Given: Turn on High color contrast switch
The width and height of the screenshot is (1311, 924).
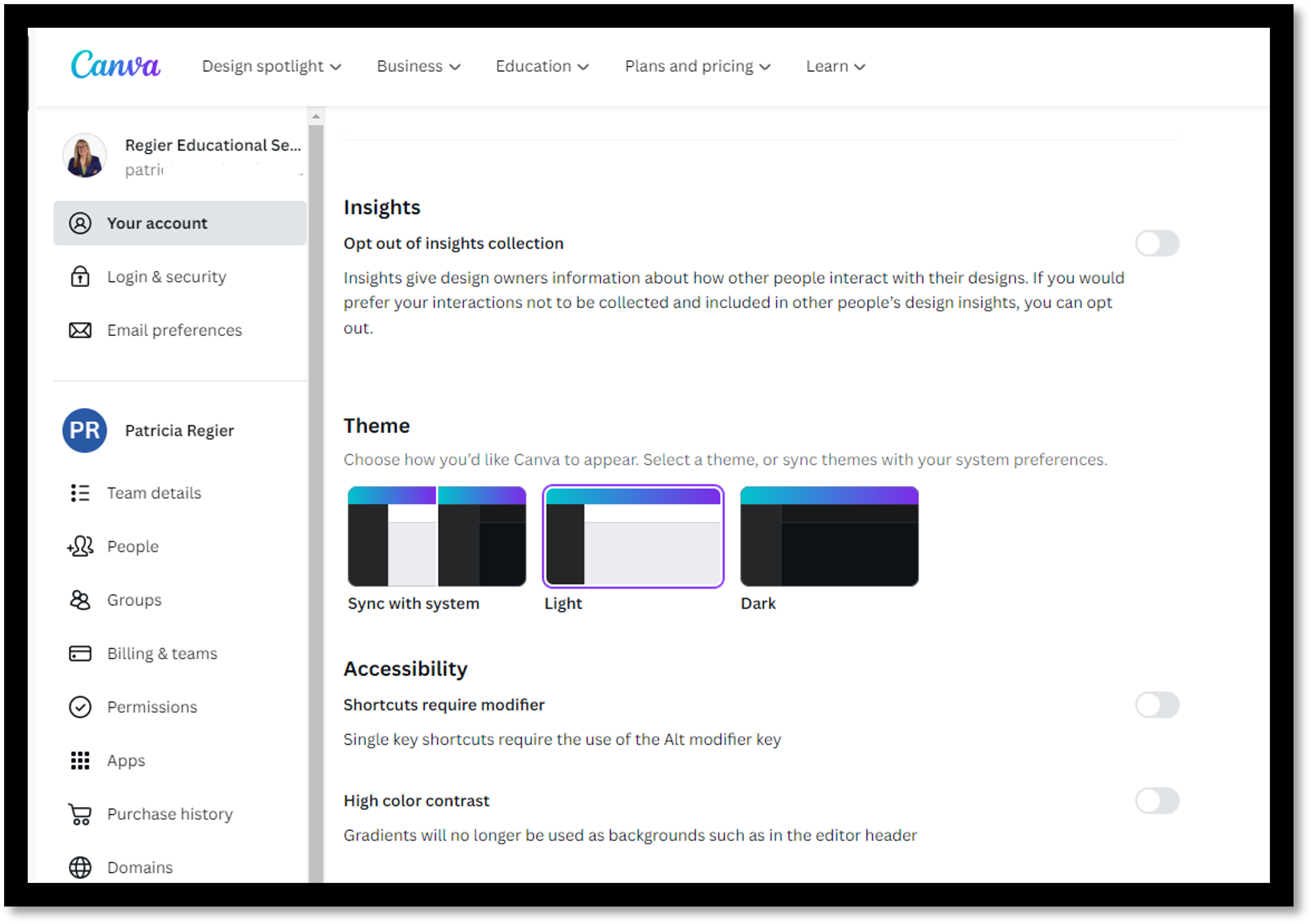Looking at the screenshot, I should tap(1158, 801).
